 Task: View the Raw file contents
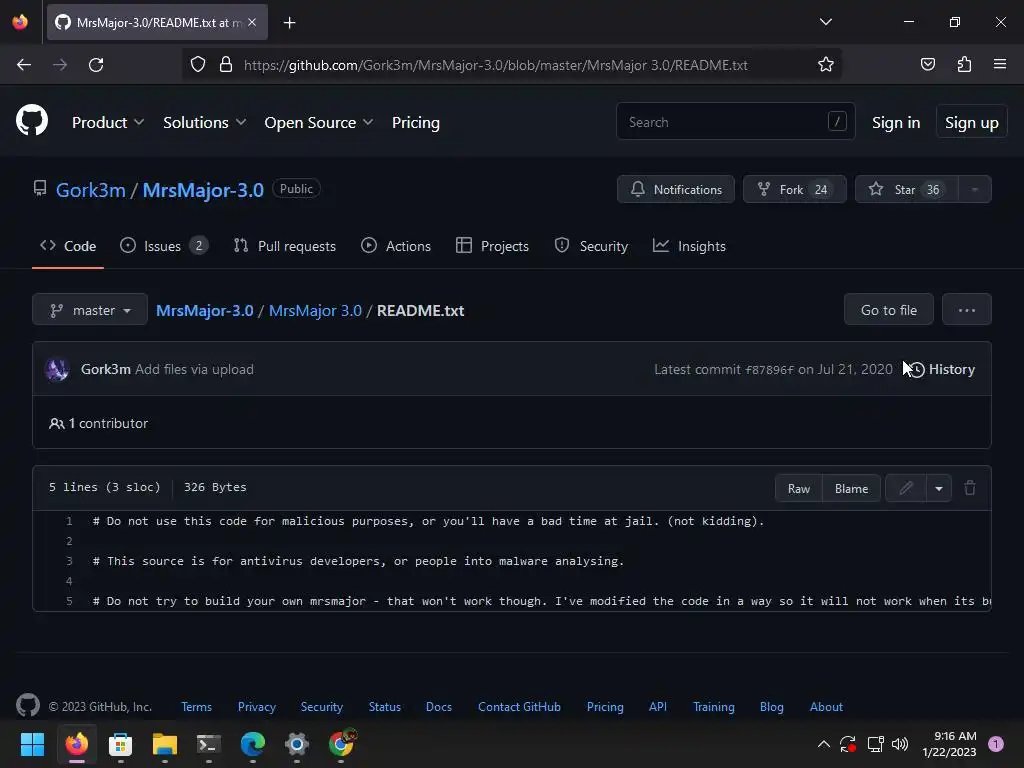(x=798, y=488)
